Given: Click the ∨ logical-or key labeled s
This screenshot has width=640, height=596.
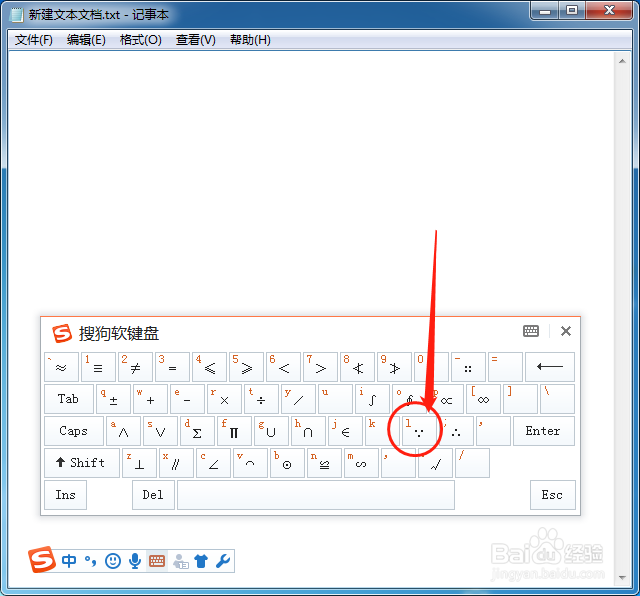Looking at the screenshot, I should (160, 431).
